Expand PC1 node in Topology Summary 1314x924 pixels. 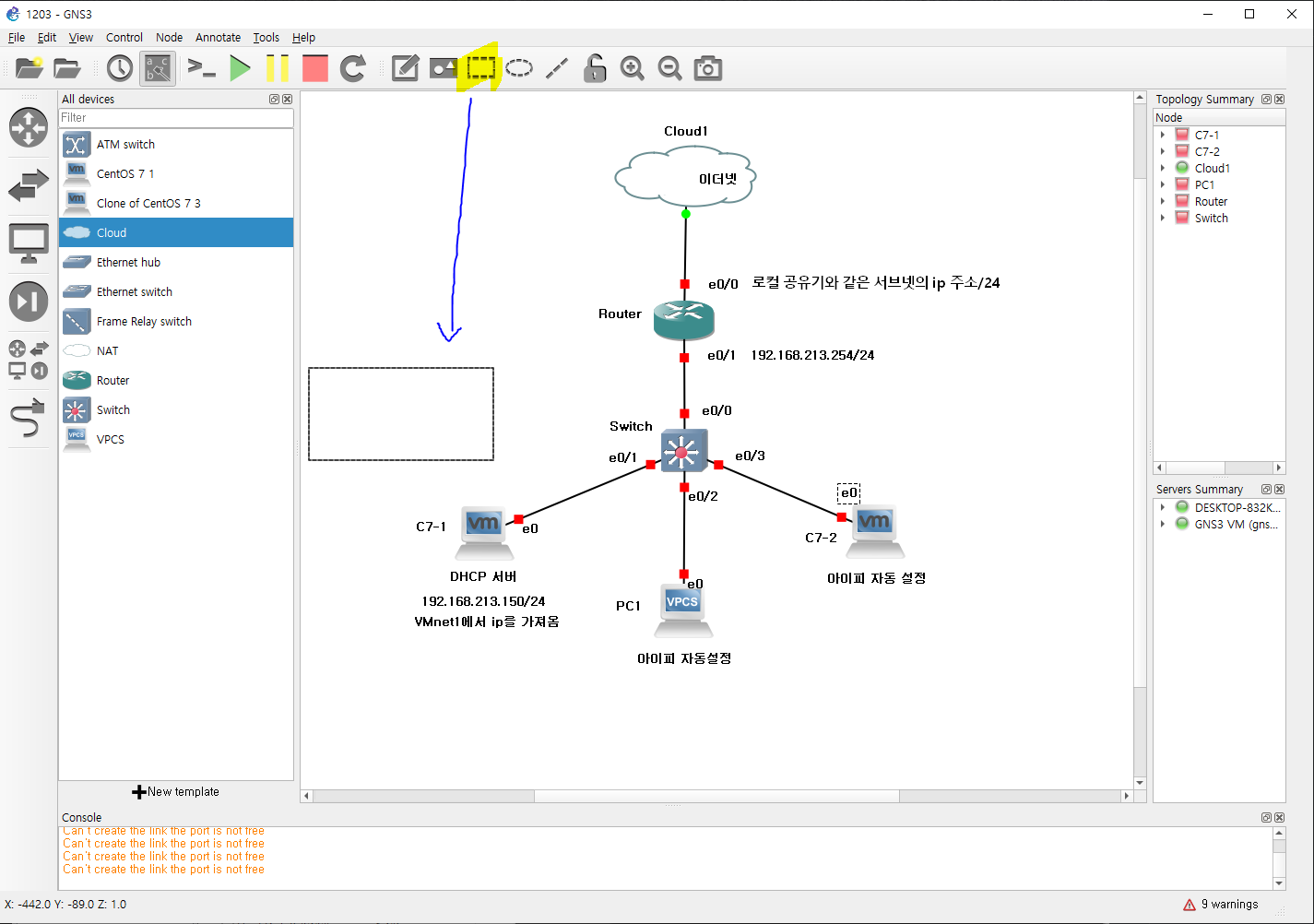click(1163, 184)
